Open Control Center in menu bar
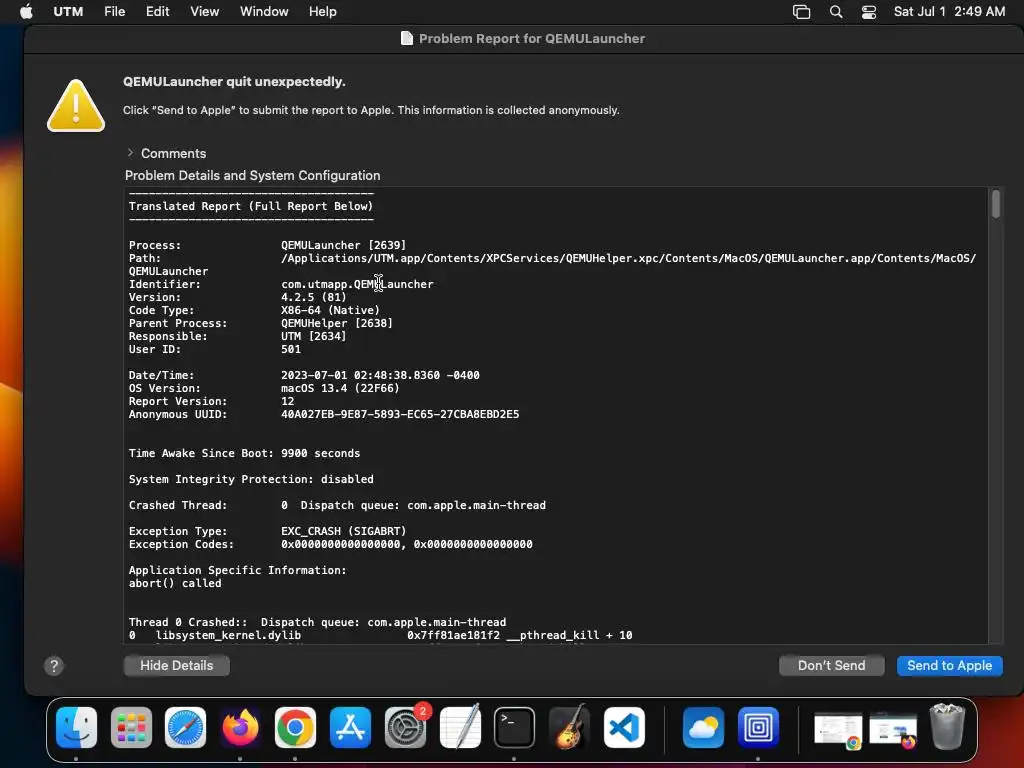1024x768 pixels. click(869, 12)
